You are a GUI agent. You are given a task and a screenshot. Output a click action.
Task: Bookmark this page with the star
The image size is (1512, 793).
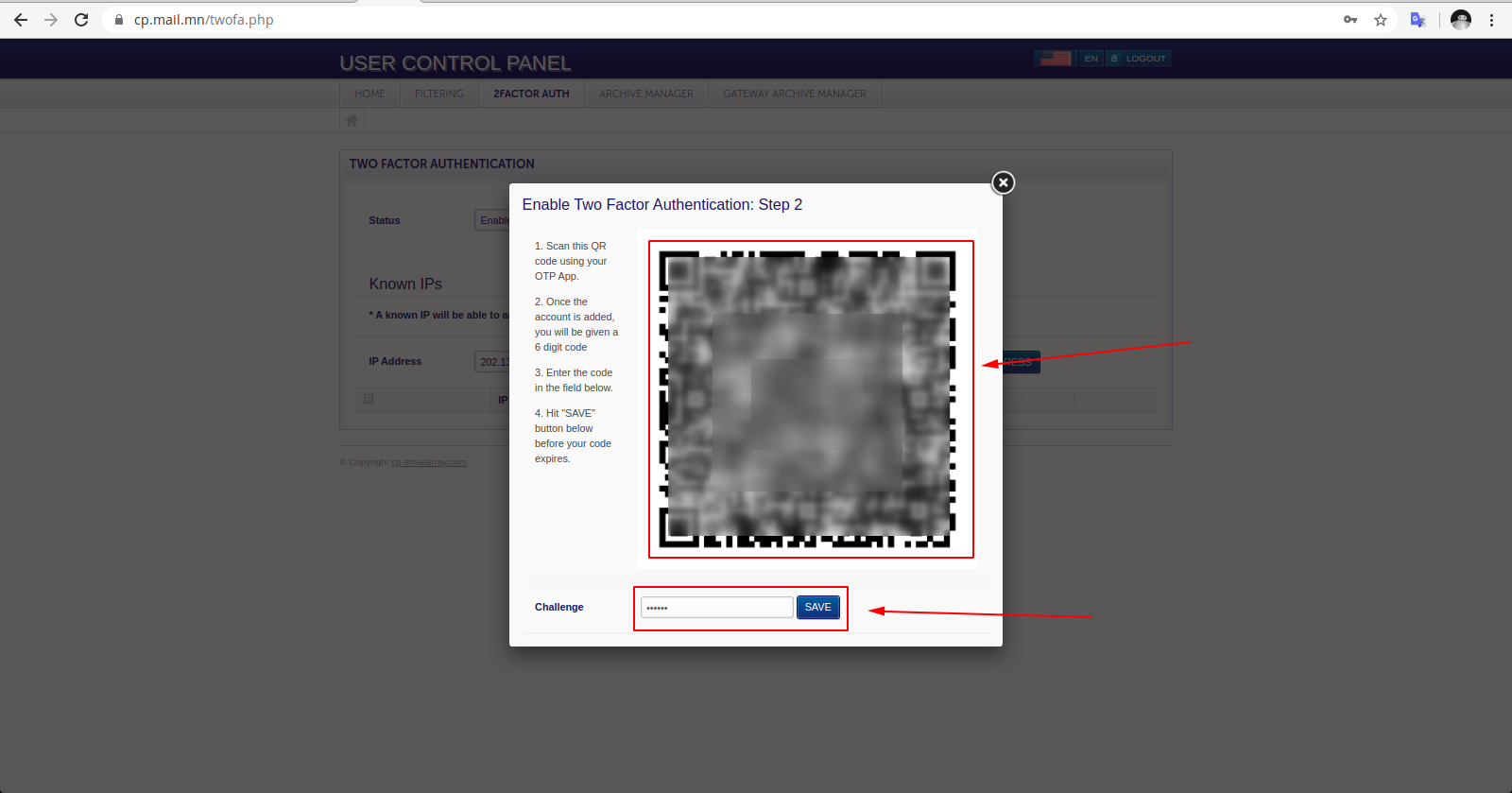[1381, 20]
